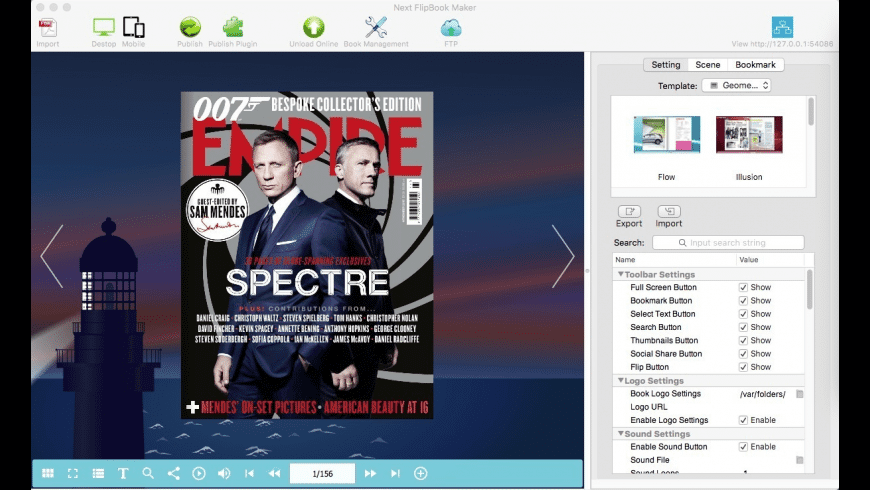Disable Enable Logo Settings checkbox

743,420
